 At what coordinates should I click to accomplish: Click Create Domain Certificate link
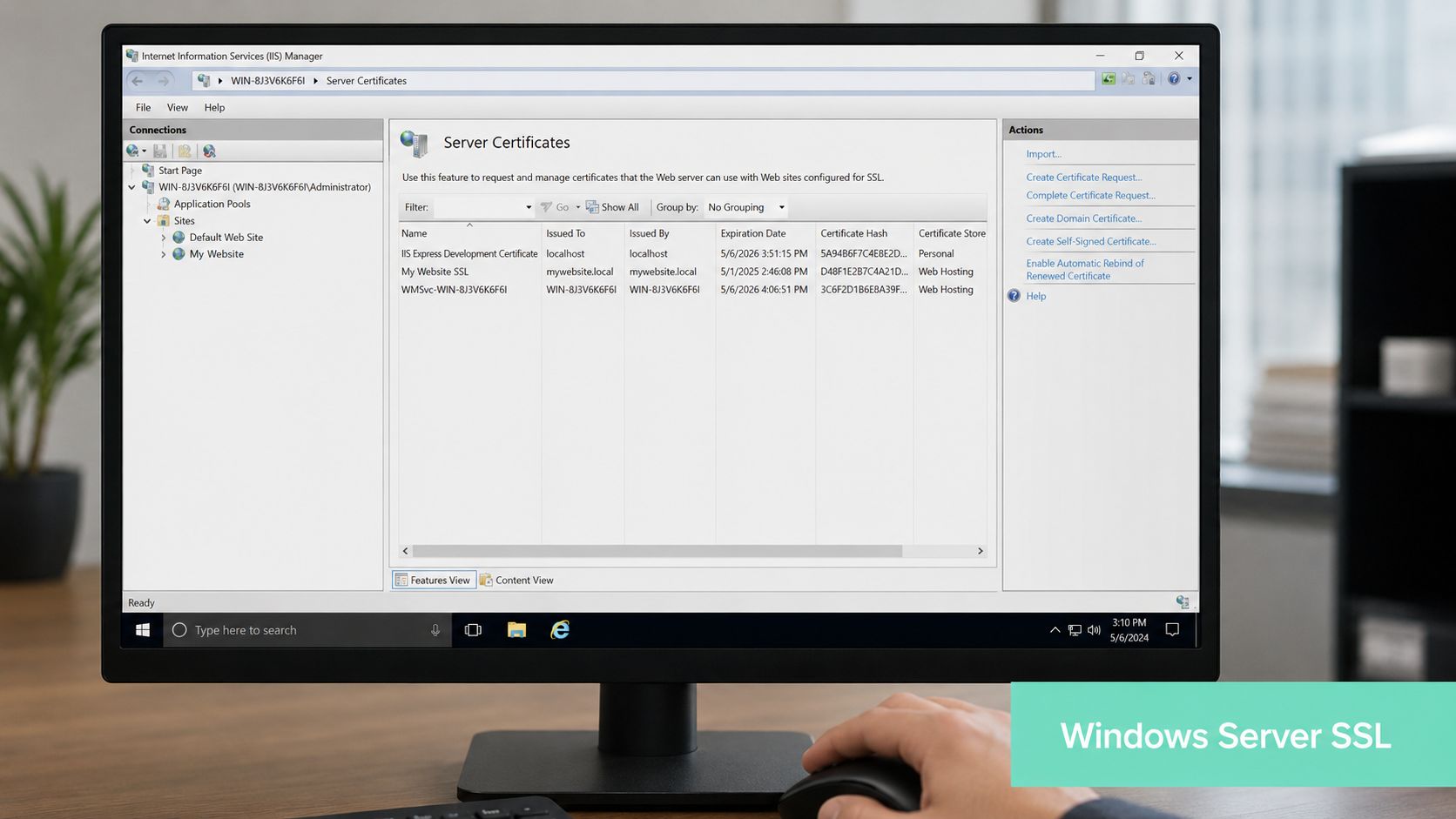pyautogui.click(x=1083, y=218)
